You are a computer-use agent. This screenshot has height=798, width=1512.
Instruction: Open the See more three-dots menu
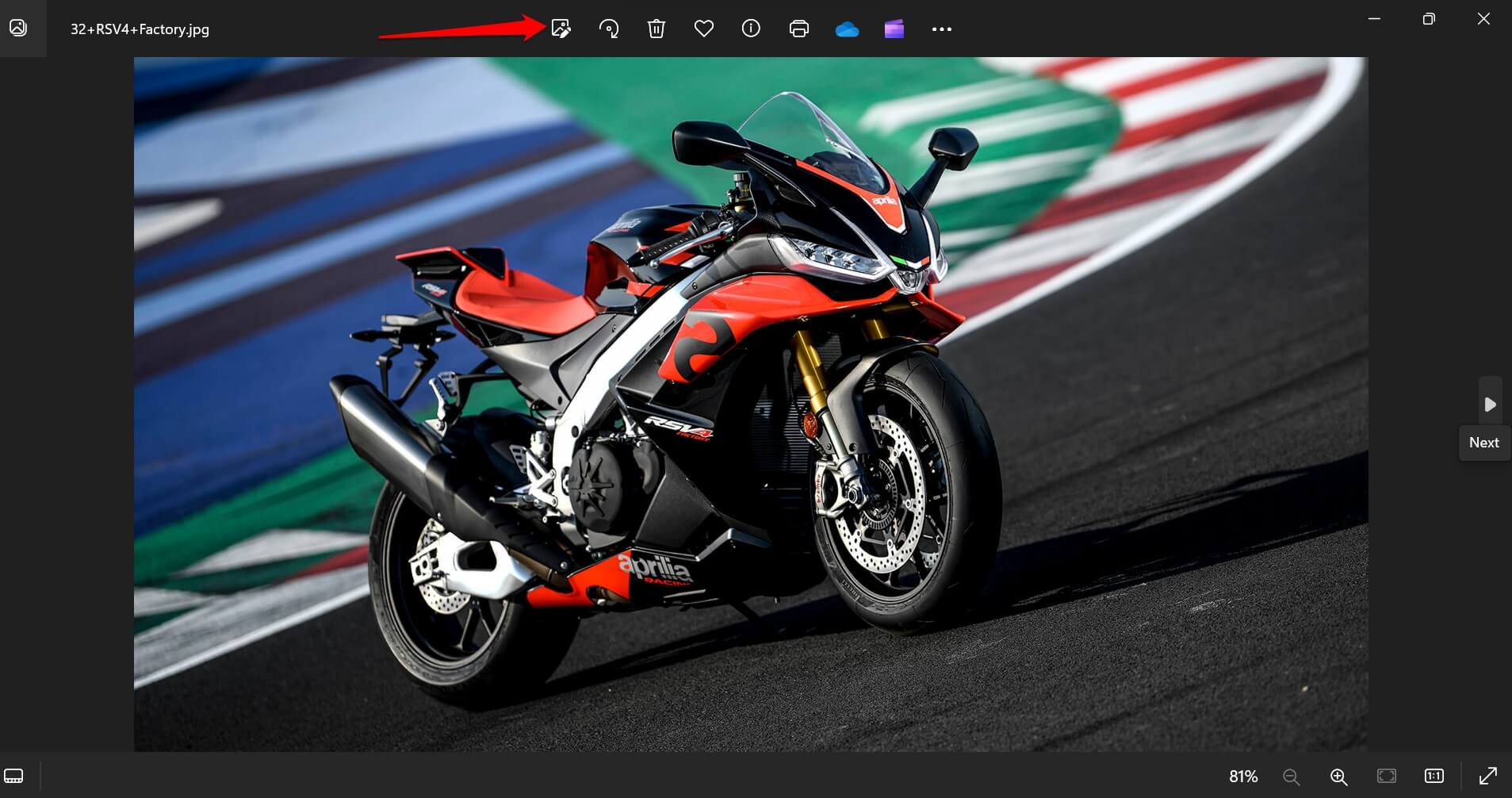942,29
